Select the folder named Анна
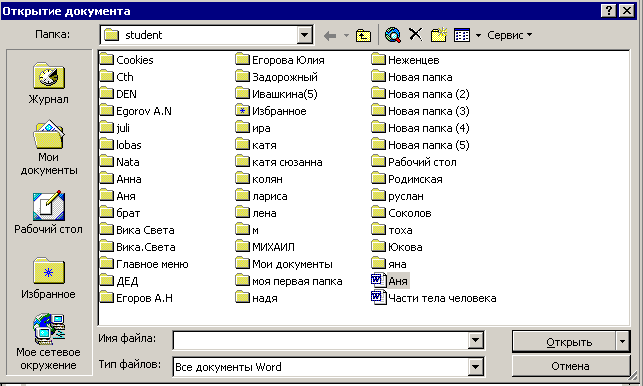This screenshot has width=643, height=386. point(121,179)
